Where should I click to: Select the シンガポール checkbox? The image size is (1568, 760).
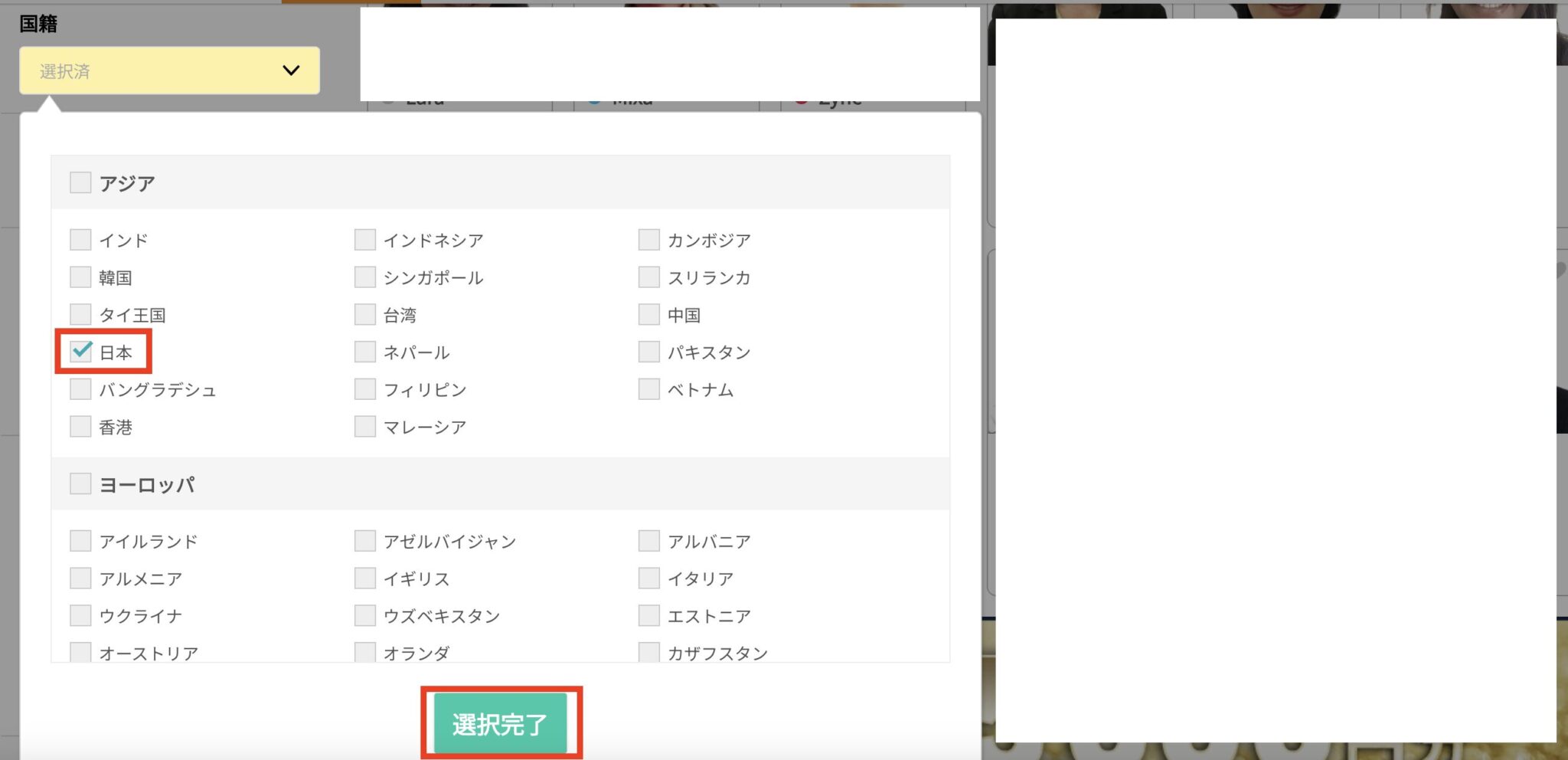365,277
